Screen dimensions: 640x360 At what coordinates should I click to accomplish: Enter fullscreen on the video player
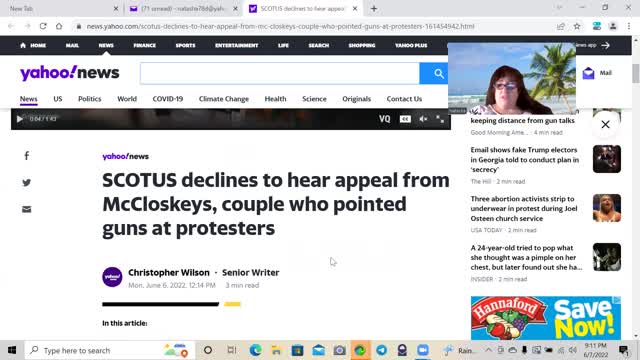click(x=440, y=119)
